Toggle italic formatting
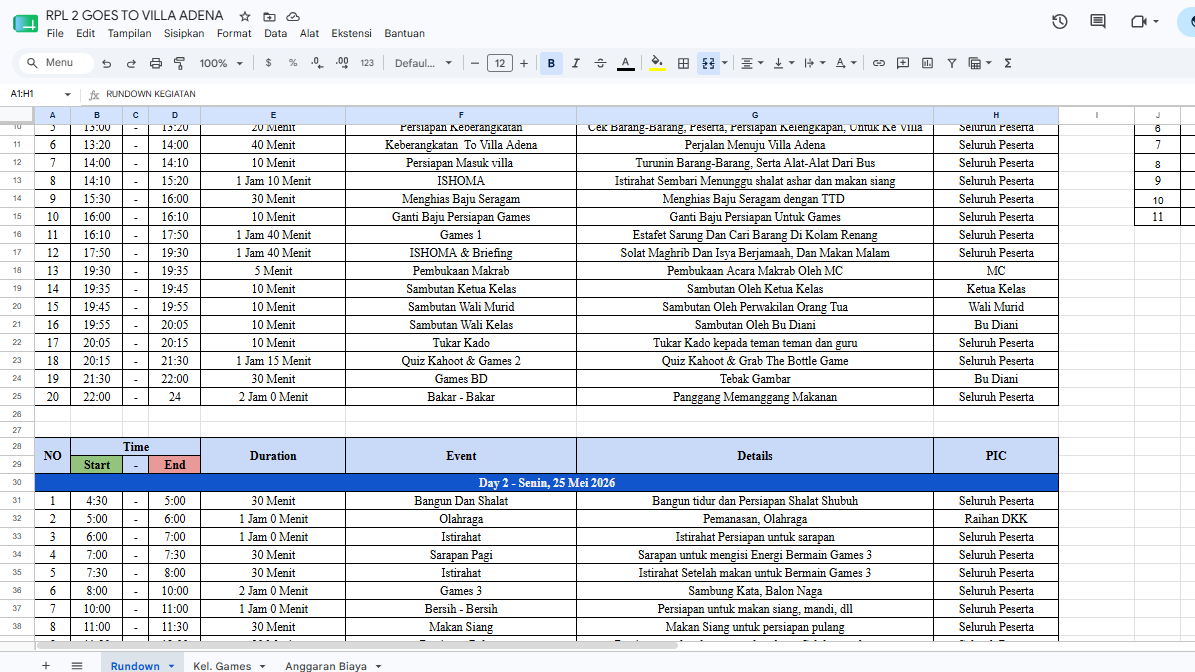 click(x=575, y=63)
